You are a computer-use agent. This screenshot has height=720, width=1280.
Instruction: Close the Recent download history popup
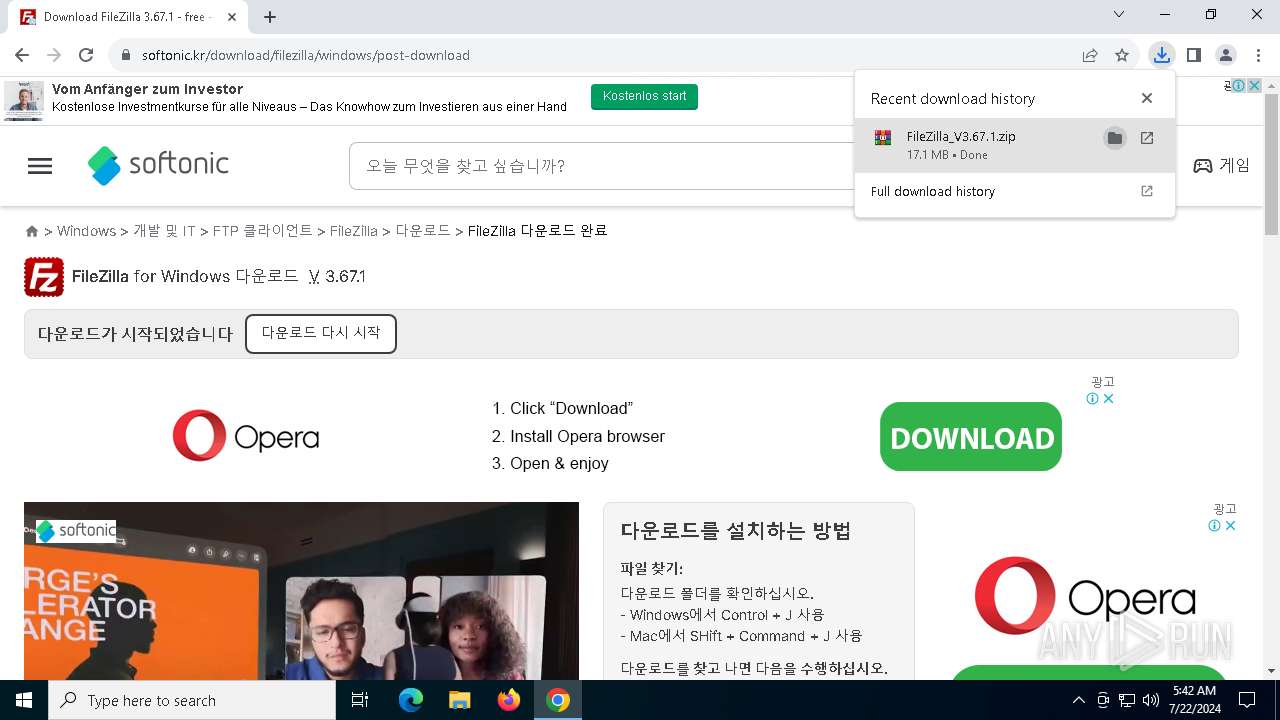click(x=1147, y=98)
